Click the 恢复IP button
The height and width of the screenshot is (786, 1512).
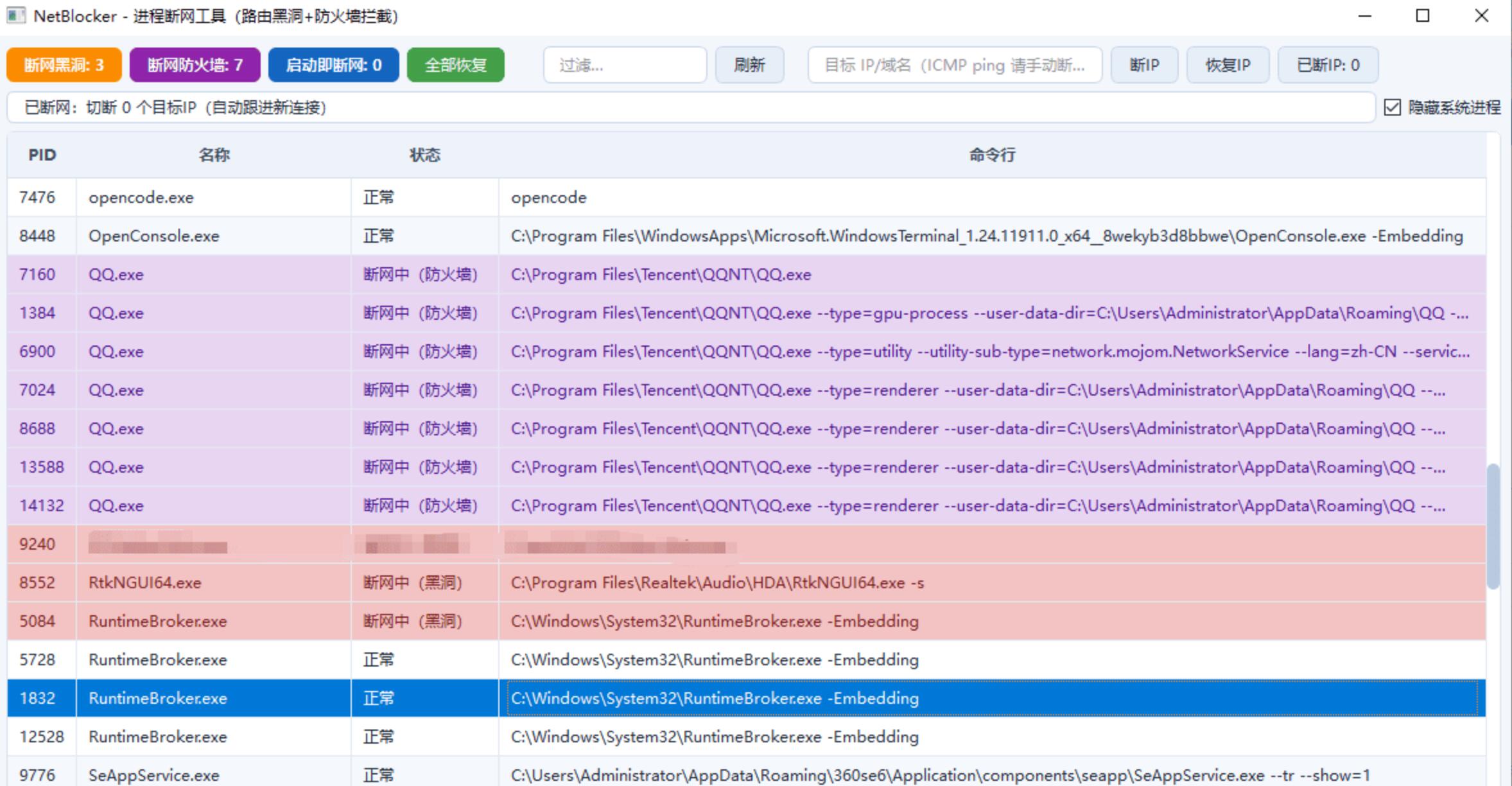pos(1228,65)
